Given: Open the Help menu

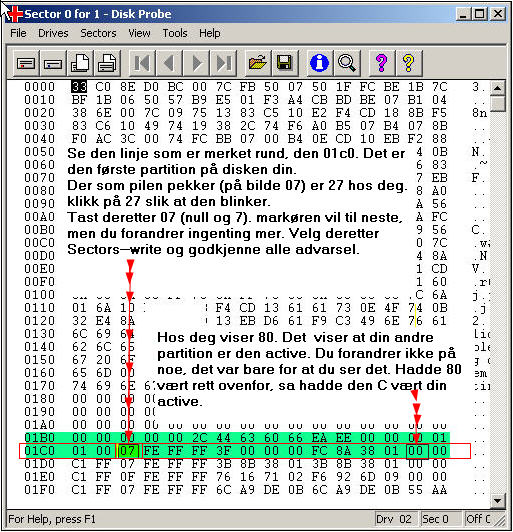Looking at the screenshot, I should point(210,33).
